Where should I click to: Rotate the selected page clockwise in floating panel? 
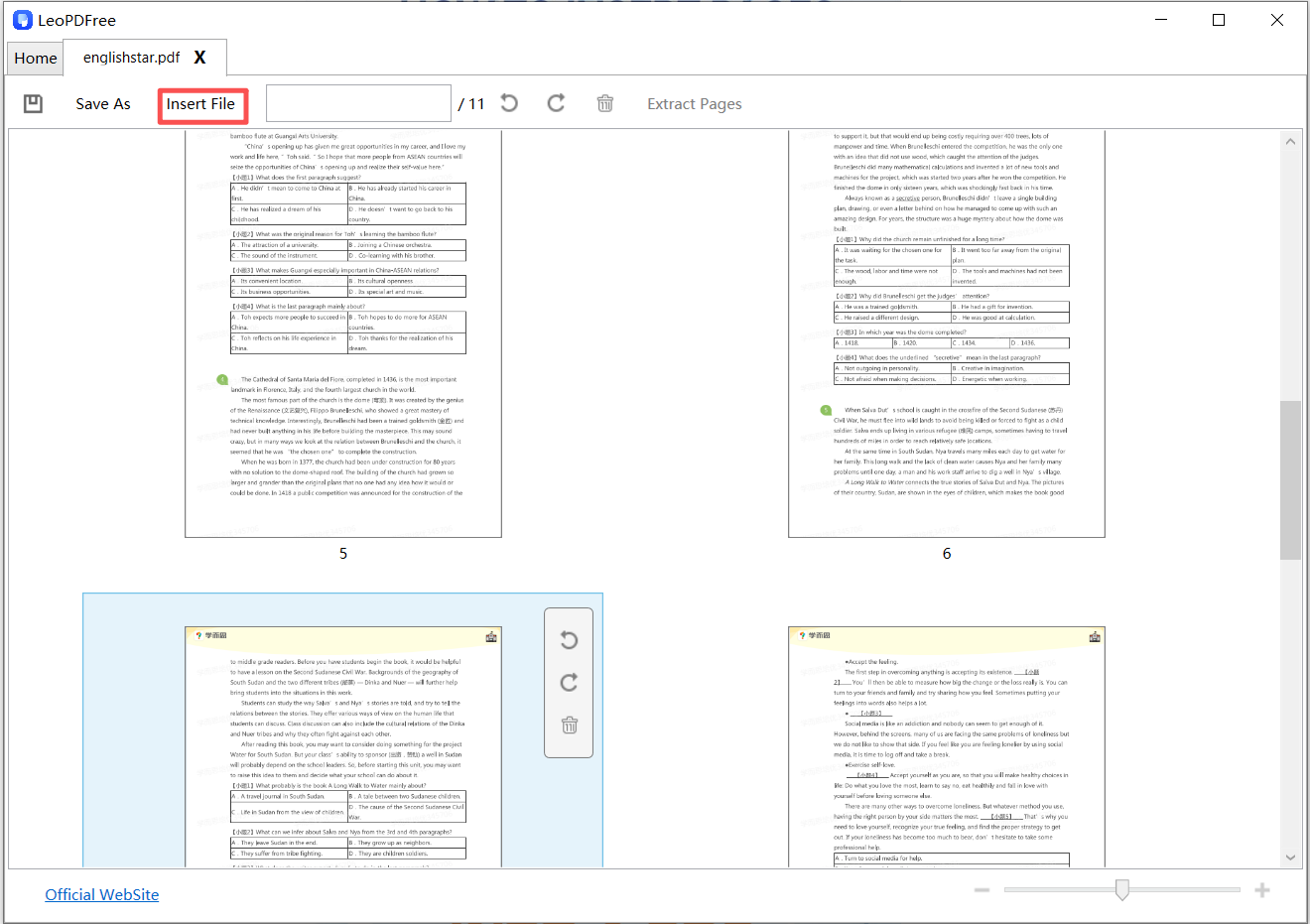coord(568,683)
